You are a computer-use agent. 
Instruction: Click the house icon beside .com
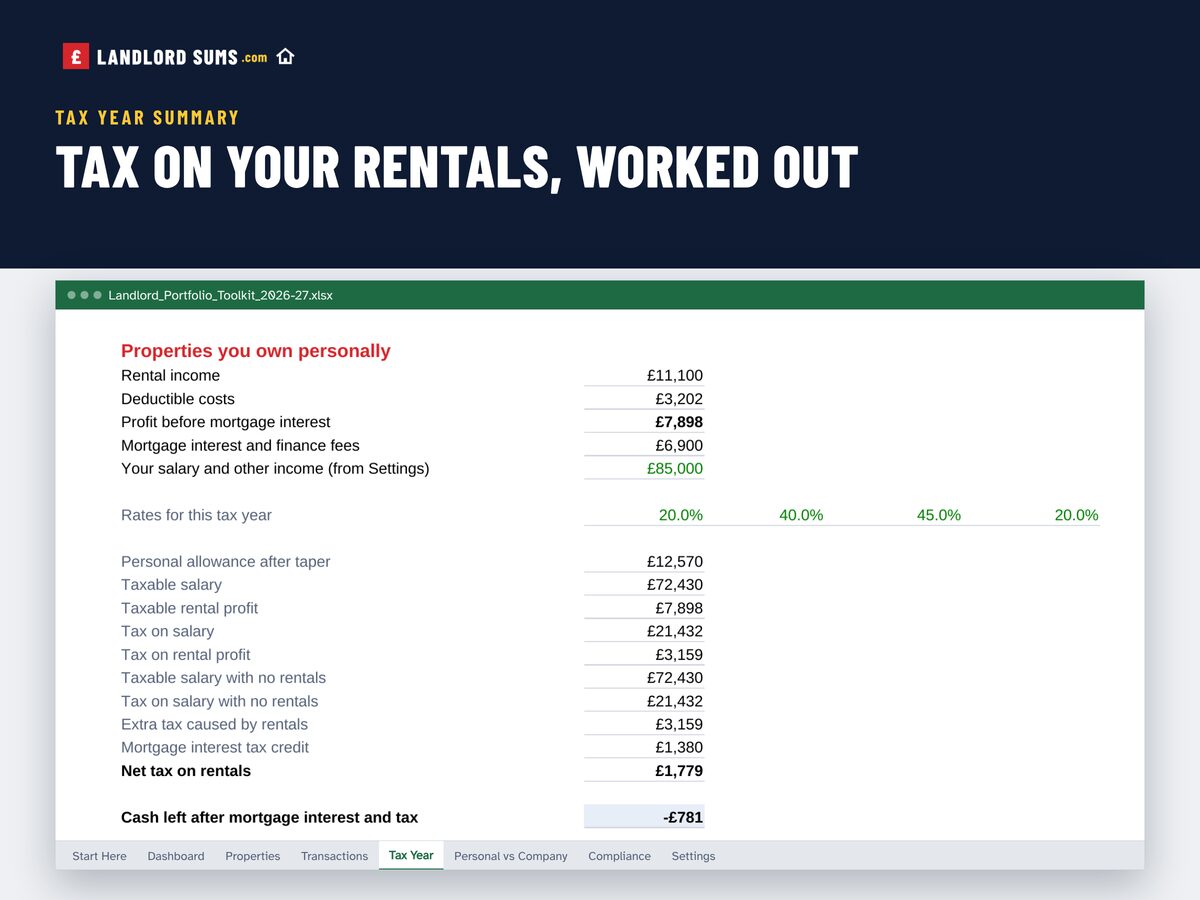tap(285, 57)
